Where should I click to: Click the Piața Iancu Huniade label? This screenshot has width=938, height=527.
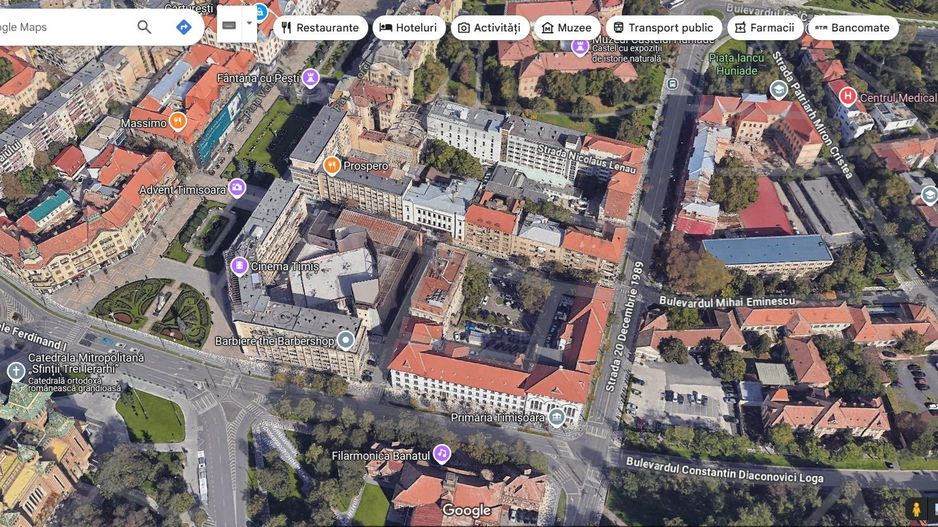(736, 64)
